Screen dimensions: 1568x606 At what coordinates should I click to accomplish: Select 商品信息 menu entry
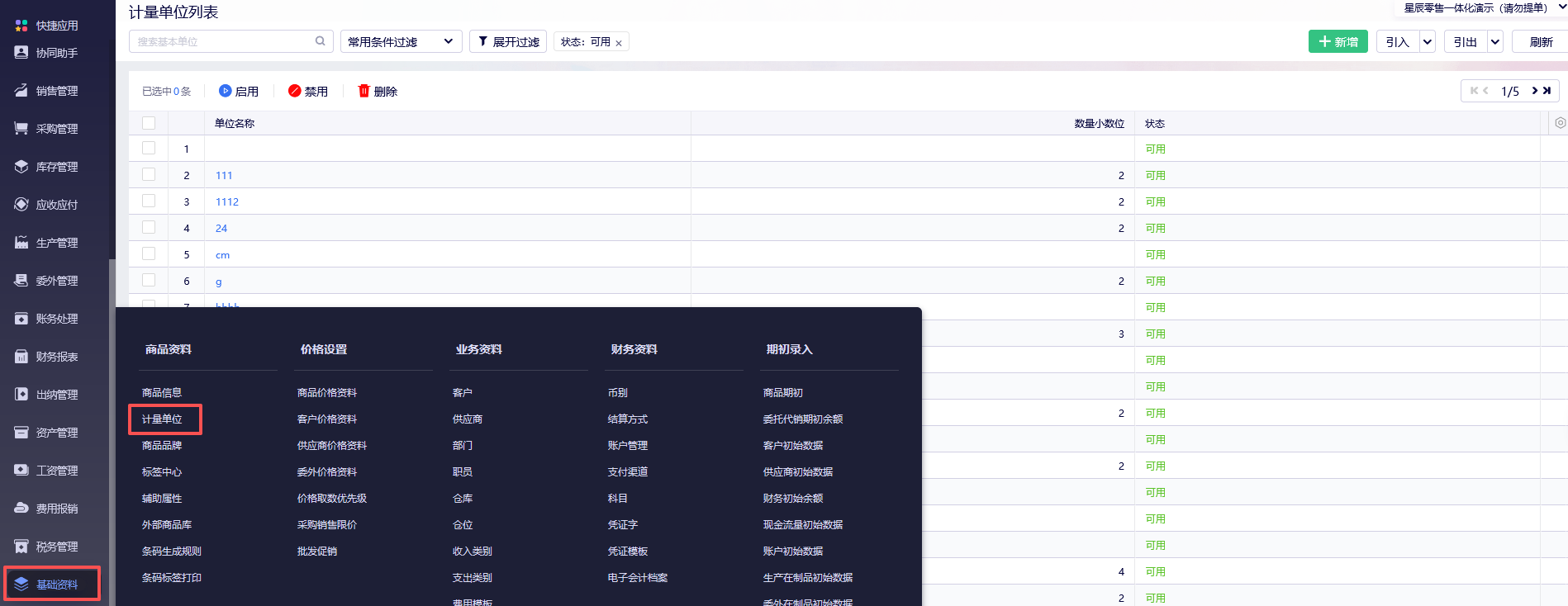pyautogui.click(x=162, y=392)
